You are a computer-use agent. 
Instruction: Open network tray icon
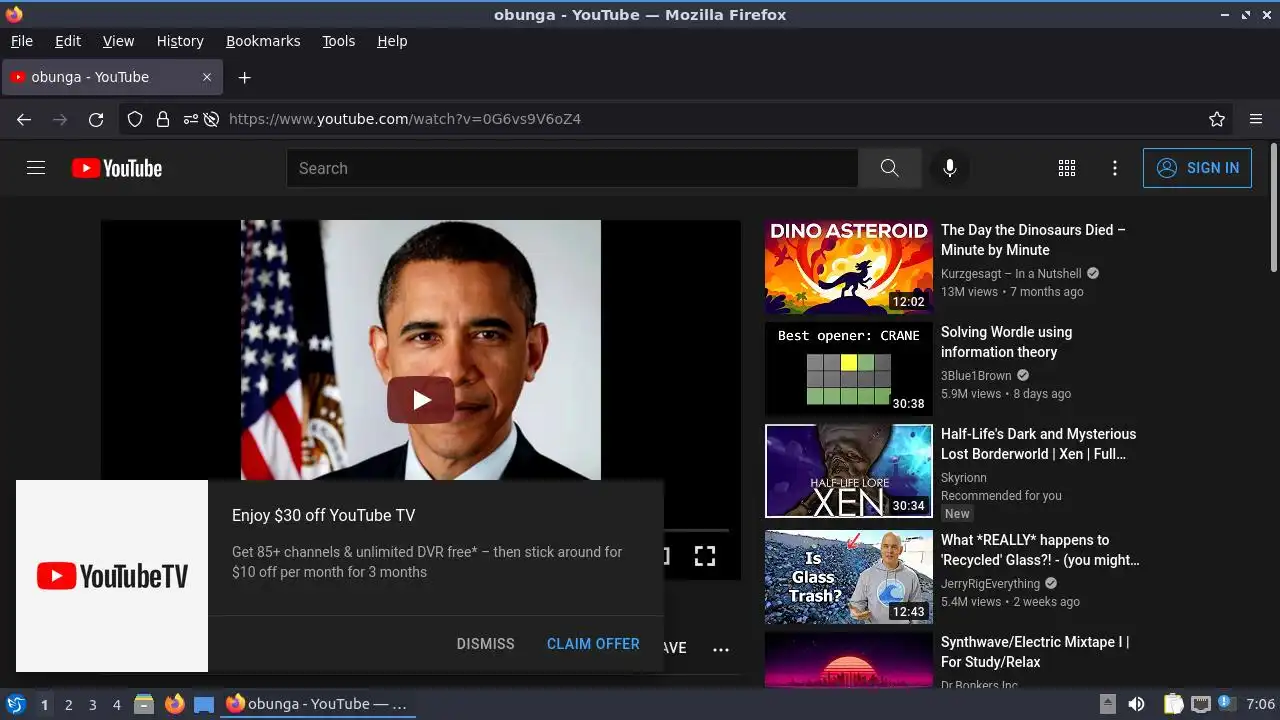click(1201, 704)
